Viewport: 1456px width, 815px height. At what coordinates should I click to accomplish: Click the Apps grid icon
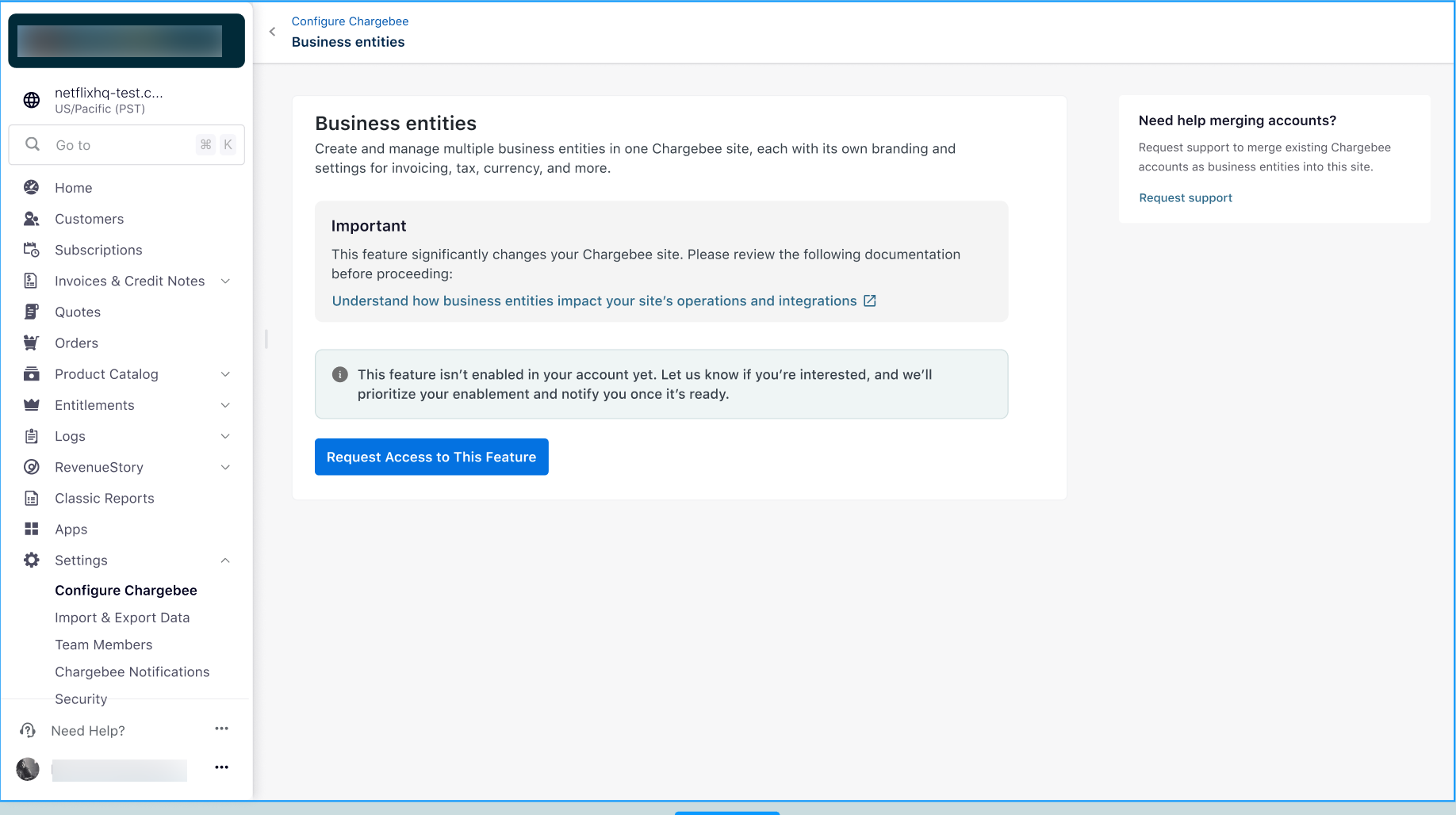click(x=32, y=529)
